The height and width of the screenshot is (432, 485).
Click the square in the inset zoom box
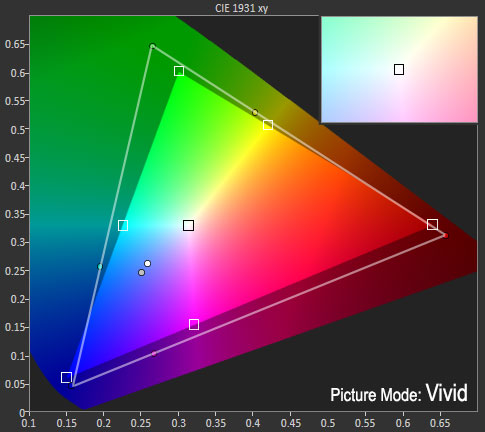click(x=399, y=70)
